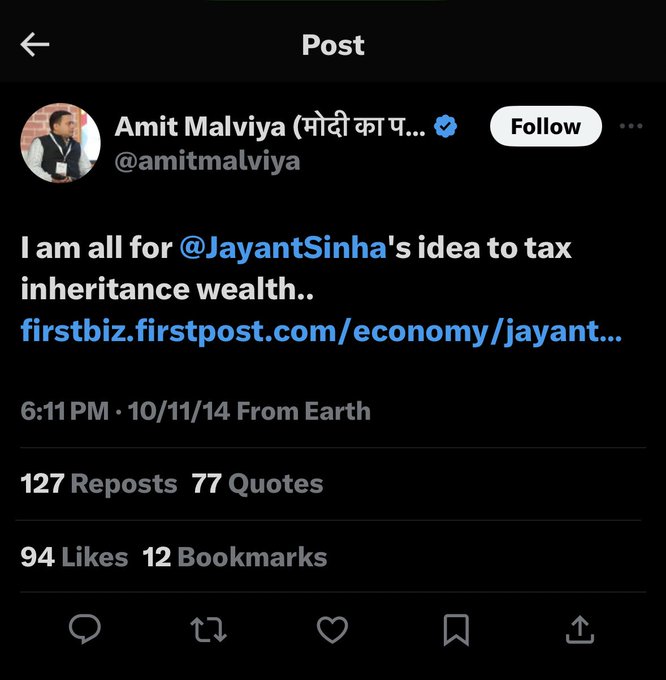Click the 6:11 PM post timestamp
This screenshot has height=680, width=666.
(x=65, y=411)
